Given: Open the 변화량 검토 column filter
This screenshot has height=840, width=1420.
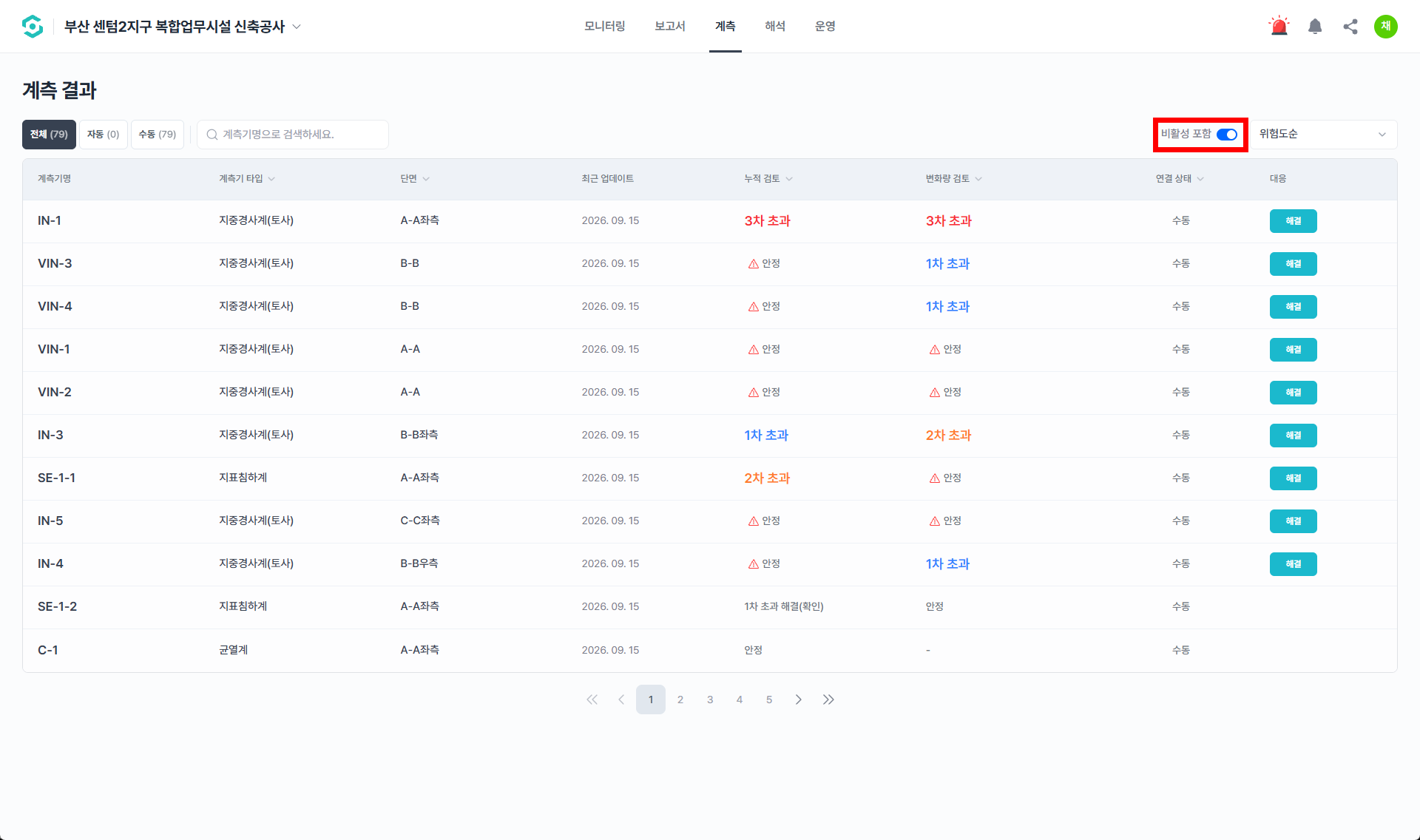Looking at the screenshot, I should tap(978, 179).
